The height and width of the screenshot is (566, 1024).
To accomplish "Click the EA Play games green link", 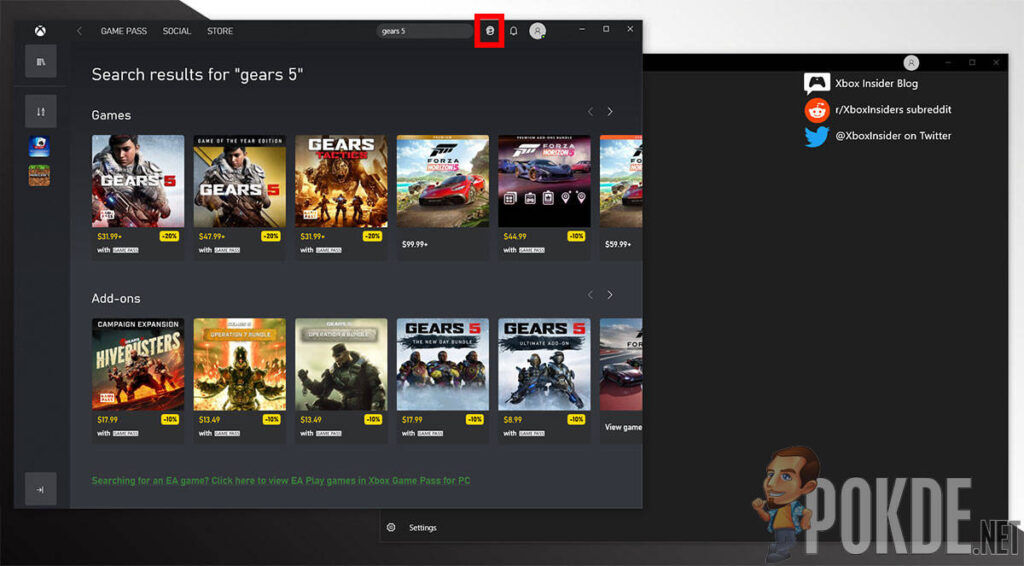I will pyautogui.click(x=281, y=480).
